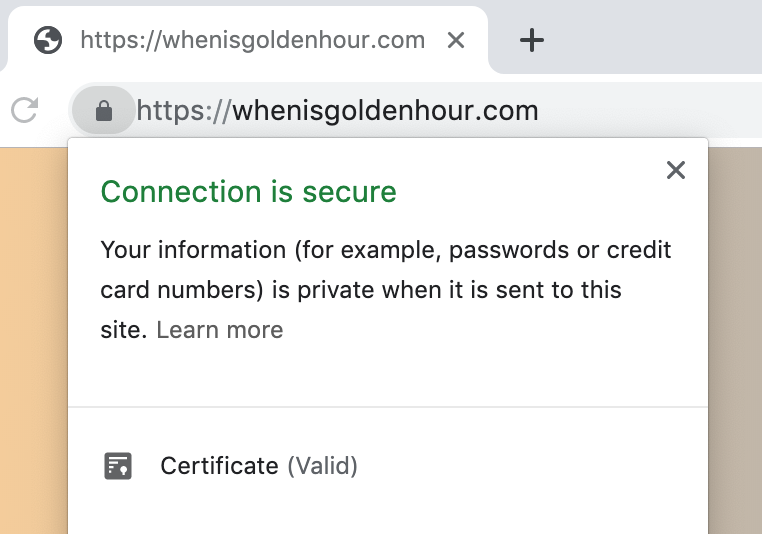Screen dimensions: 762x534
Task: Click the privacy description text in the popup
Action: [386, 270]
